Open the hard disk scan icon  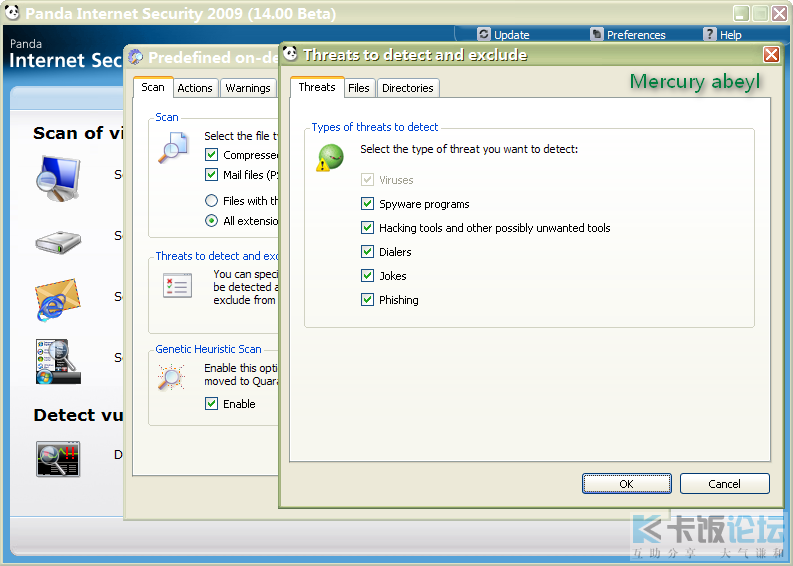click(58, 242)
